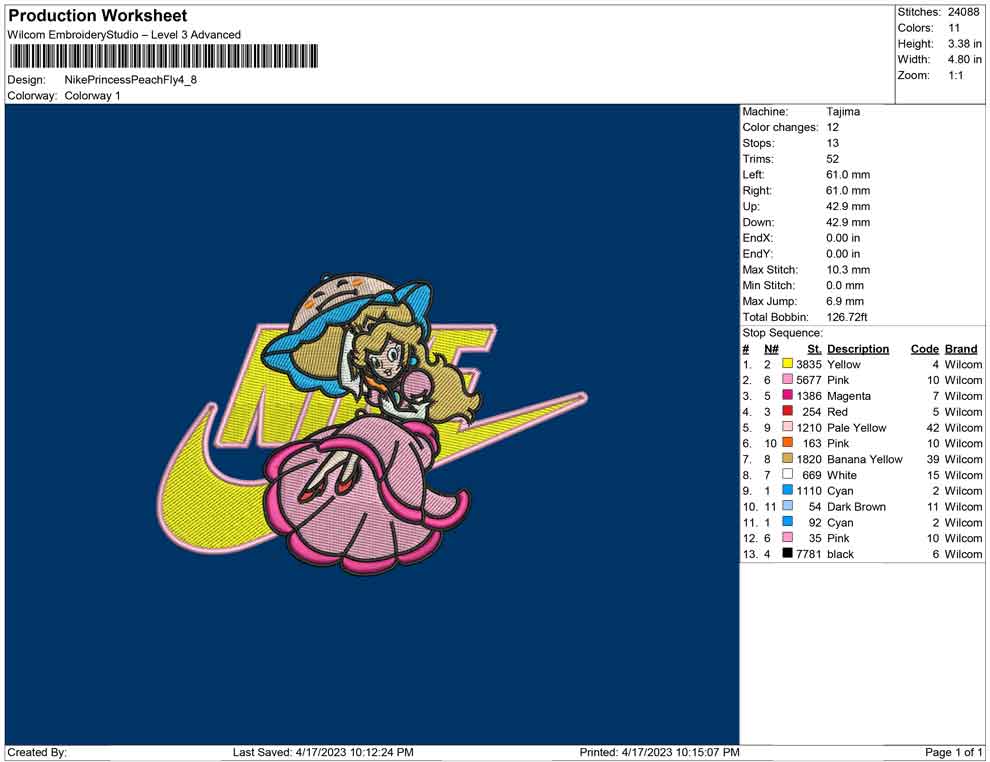Click the cyan swatch in row 9

[787, 490]
